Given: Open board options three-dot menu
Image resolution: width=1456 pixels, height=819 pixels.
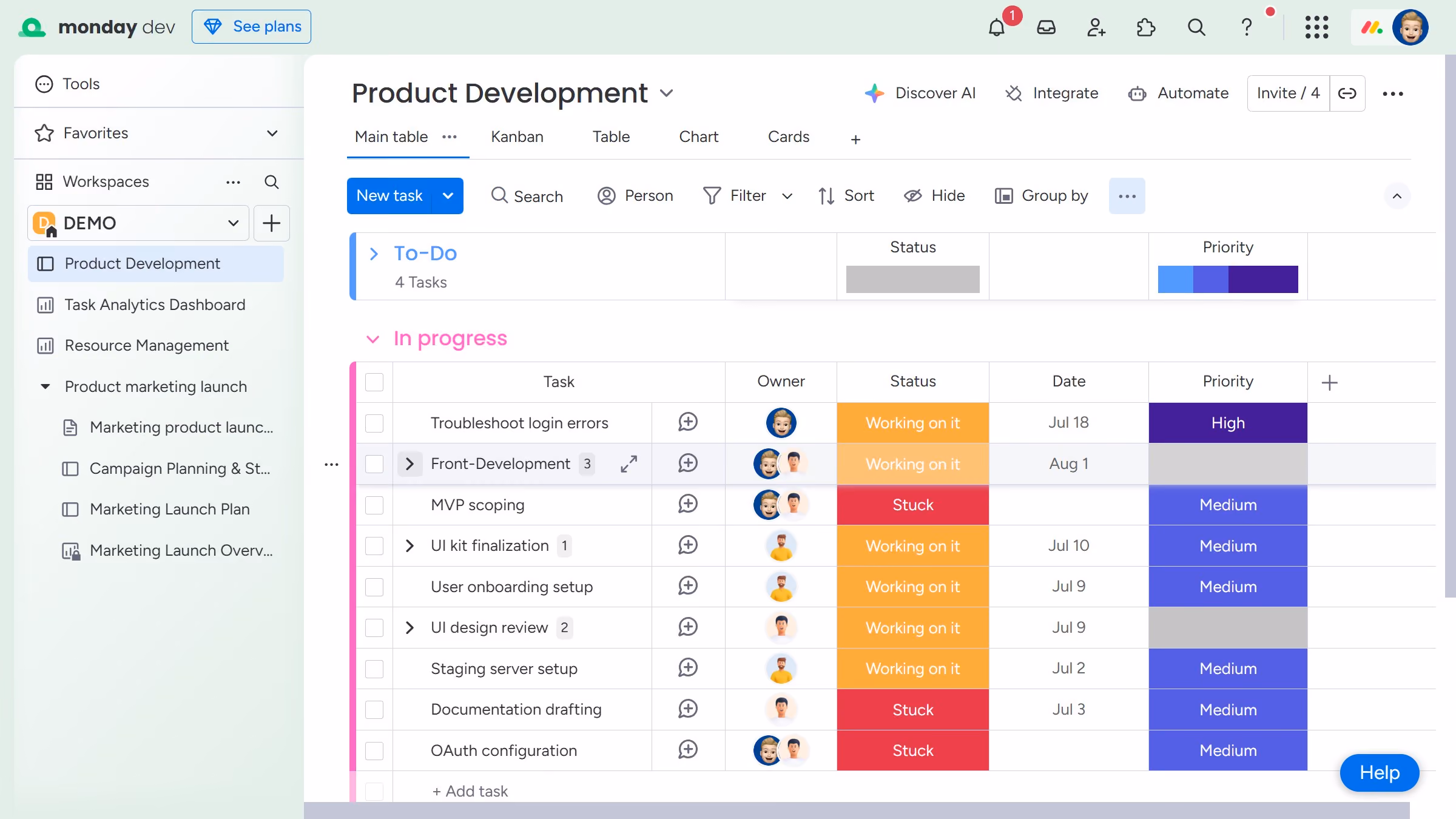Looking at the screenshot, I should pyautogui.click(x=1393, y=93).
